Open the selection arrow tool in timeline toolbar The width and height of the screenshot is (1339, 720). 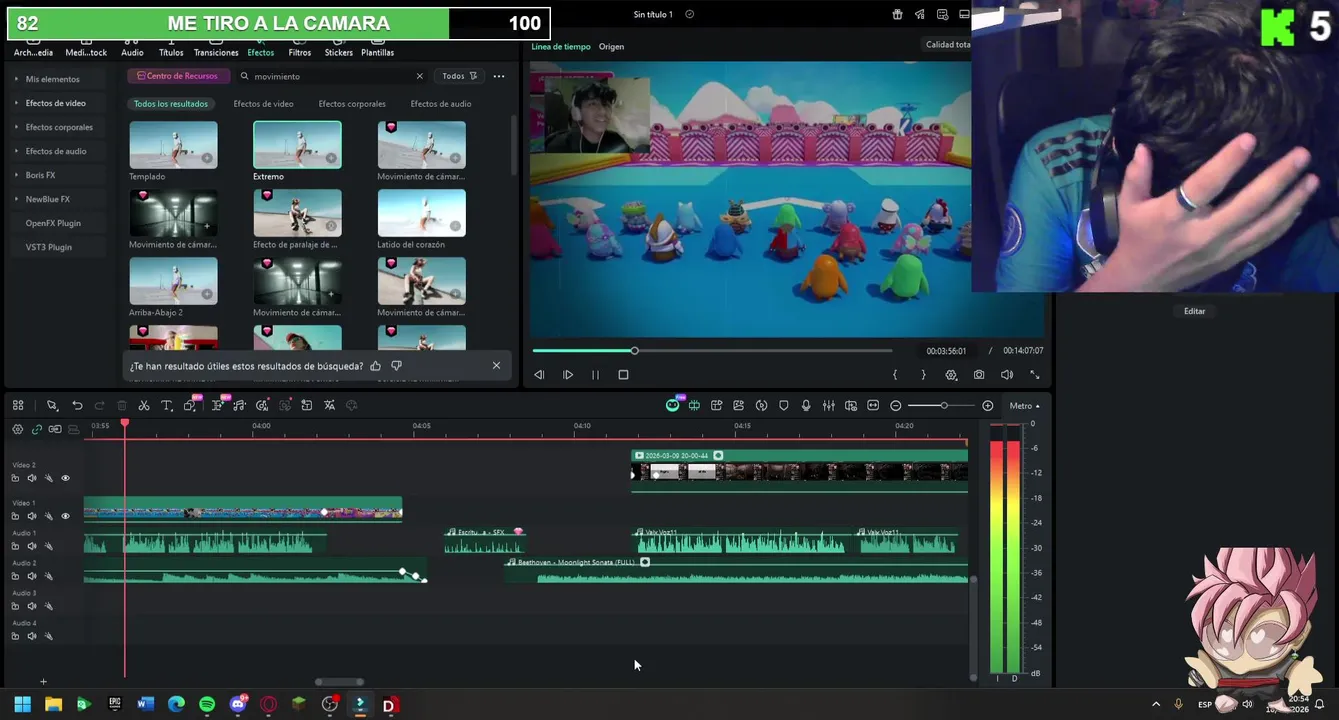(52, 405)
